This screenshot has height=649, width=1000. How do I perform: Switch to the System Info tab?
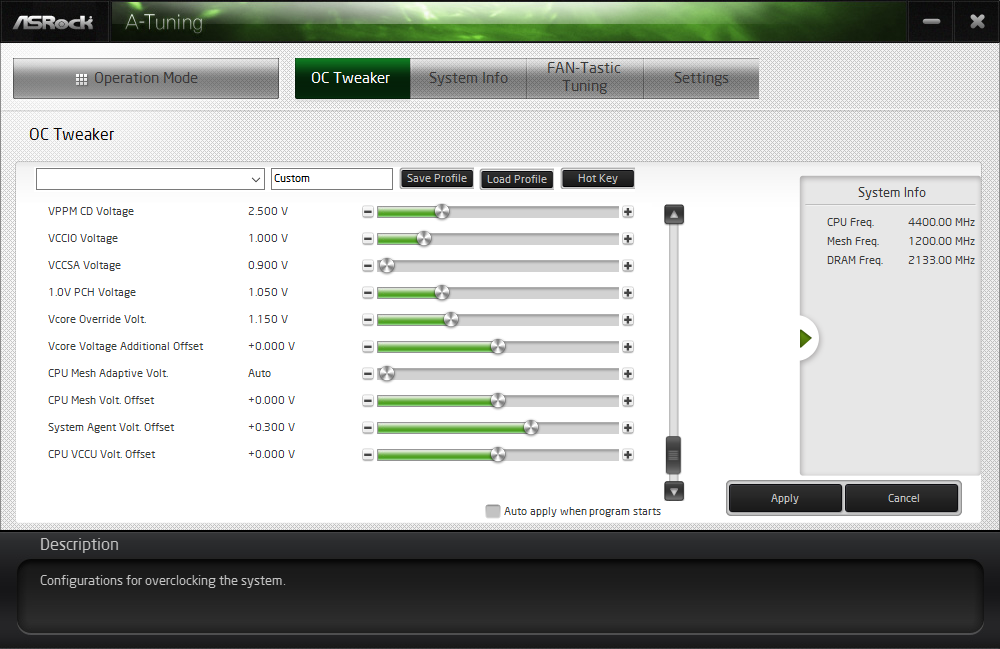tap(468, 78)
